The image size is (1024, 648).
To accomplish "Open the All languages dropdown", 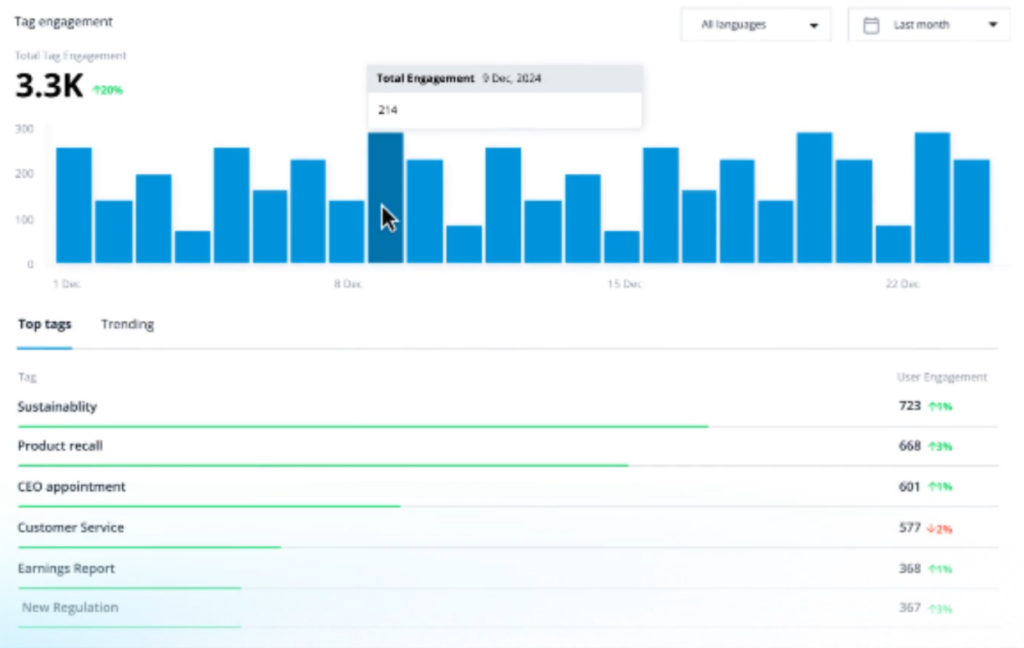I will point(755,25).
